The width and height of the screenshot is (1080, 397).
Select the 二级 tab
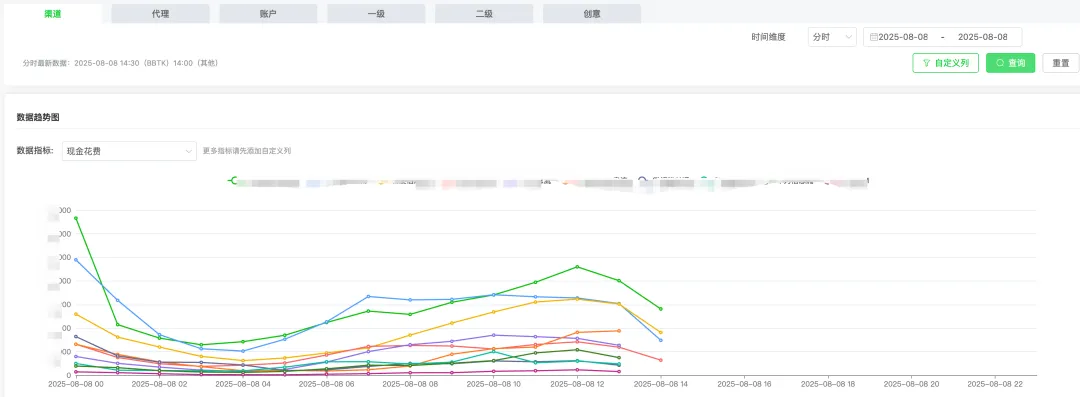pos(484,14)
